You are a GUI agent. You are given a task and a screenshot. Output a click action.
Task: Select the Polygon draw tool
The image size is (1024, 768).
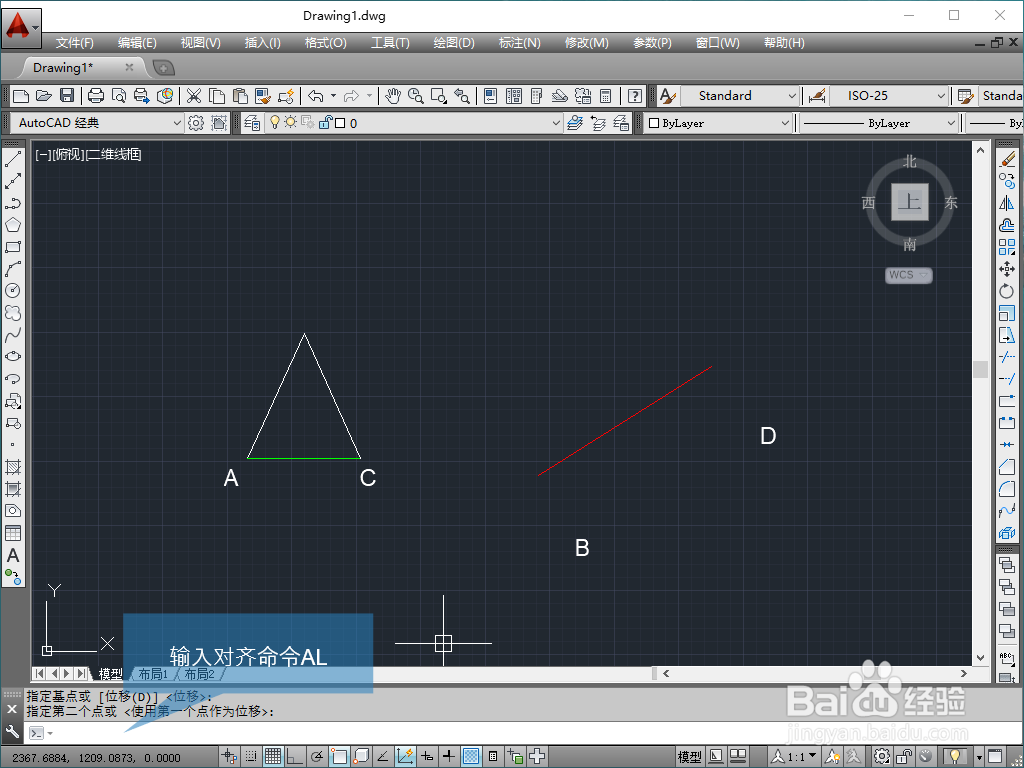pyautogui.click(x=13, y=225)
